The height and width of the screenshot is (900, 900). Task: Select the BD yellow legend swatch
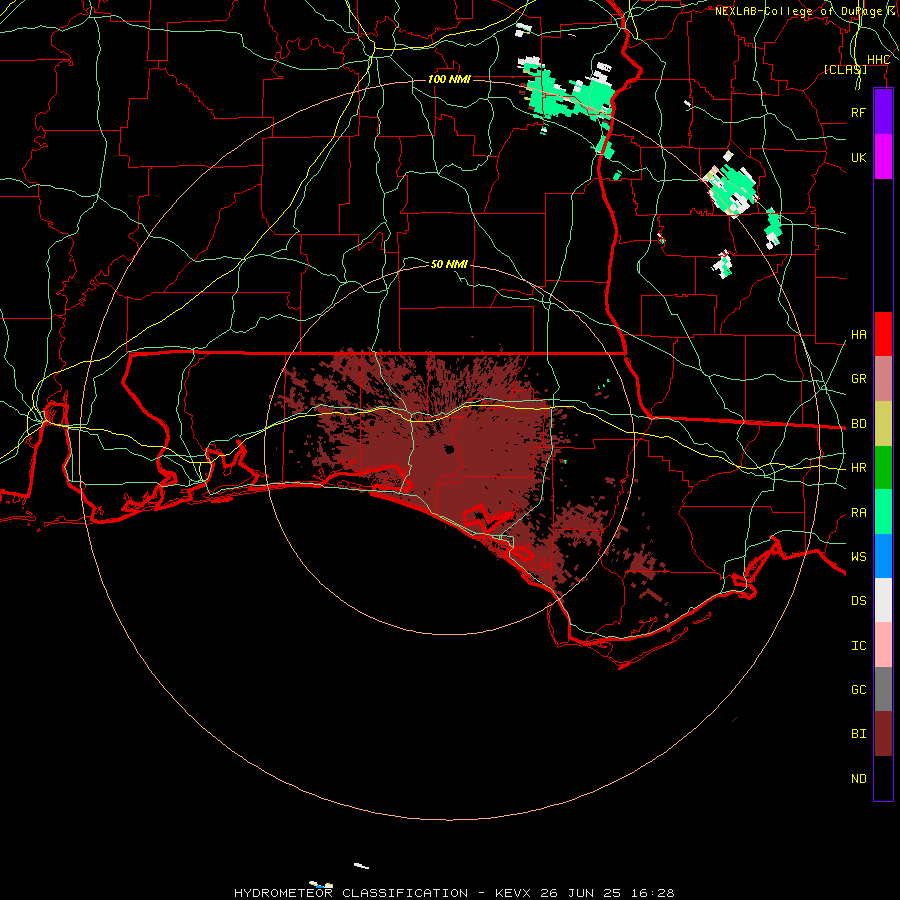(x=883, y=423)
